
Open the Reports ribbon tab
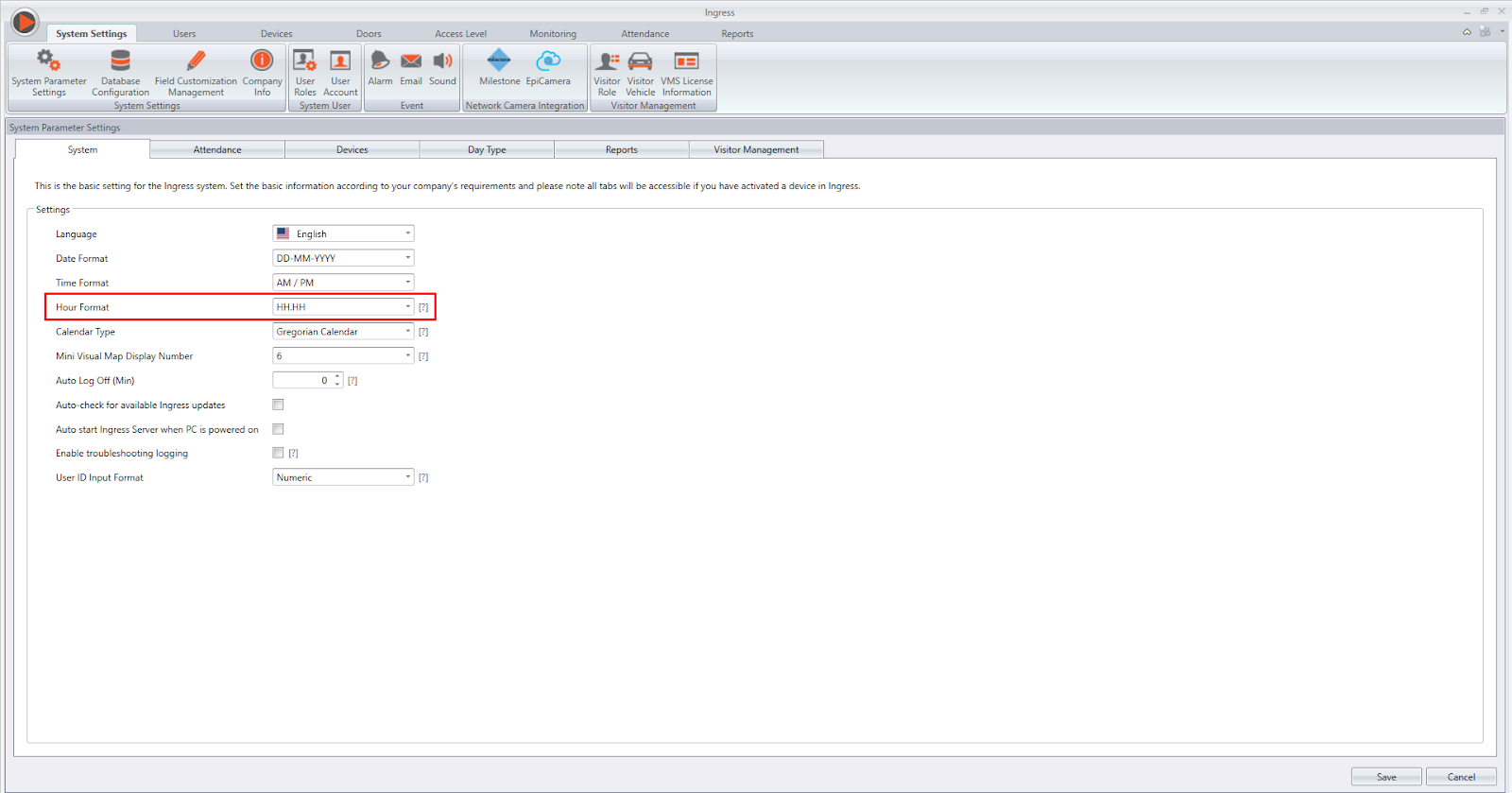[x=737, y=34]
